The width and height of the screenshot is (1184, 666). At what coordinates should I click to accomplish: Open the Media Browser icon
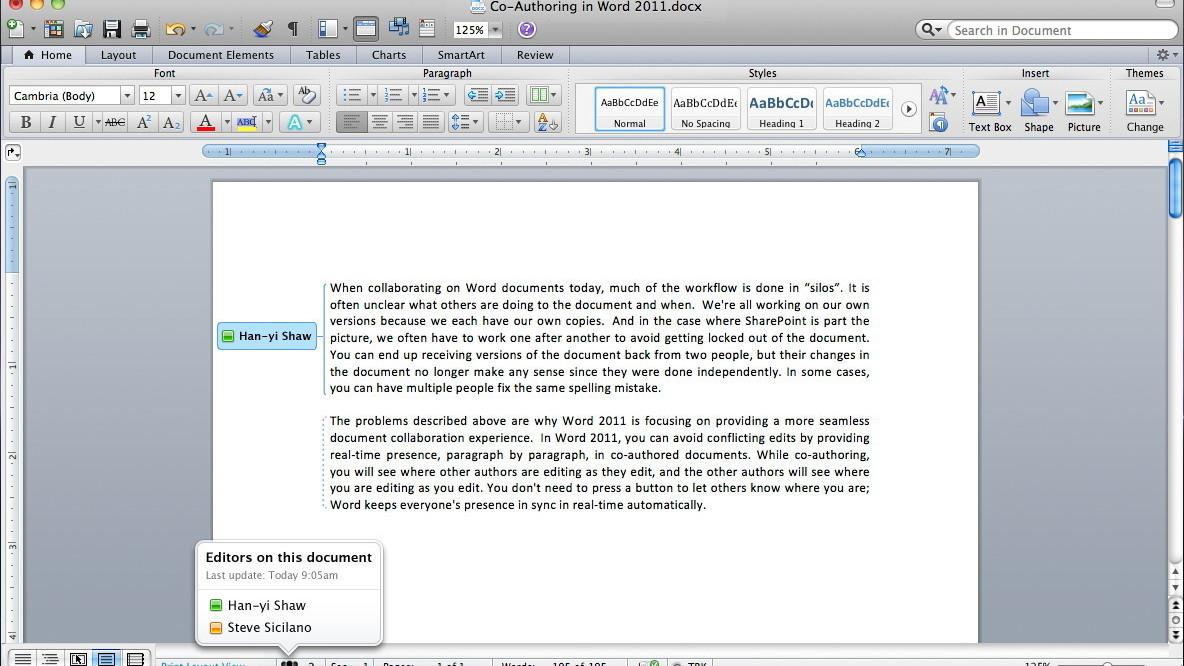point(399,29)
